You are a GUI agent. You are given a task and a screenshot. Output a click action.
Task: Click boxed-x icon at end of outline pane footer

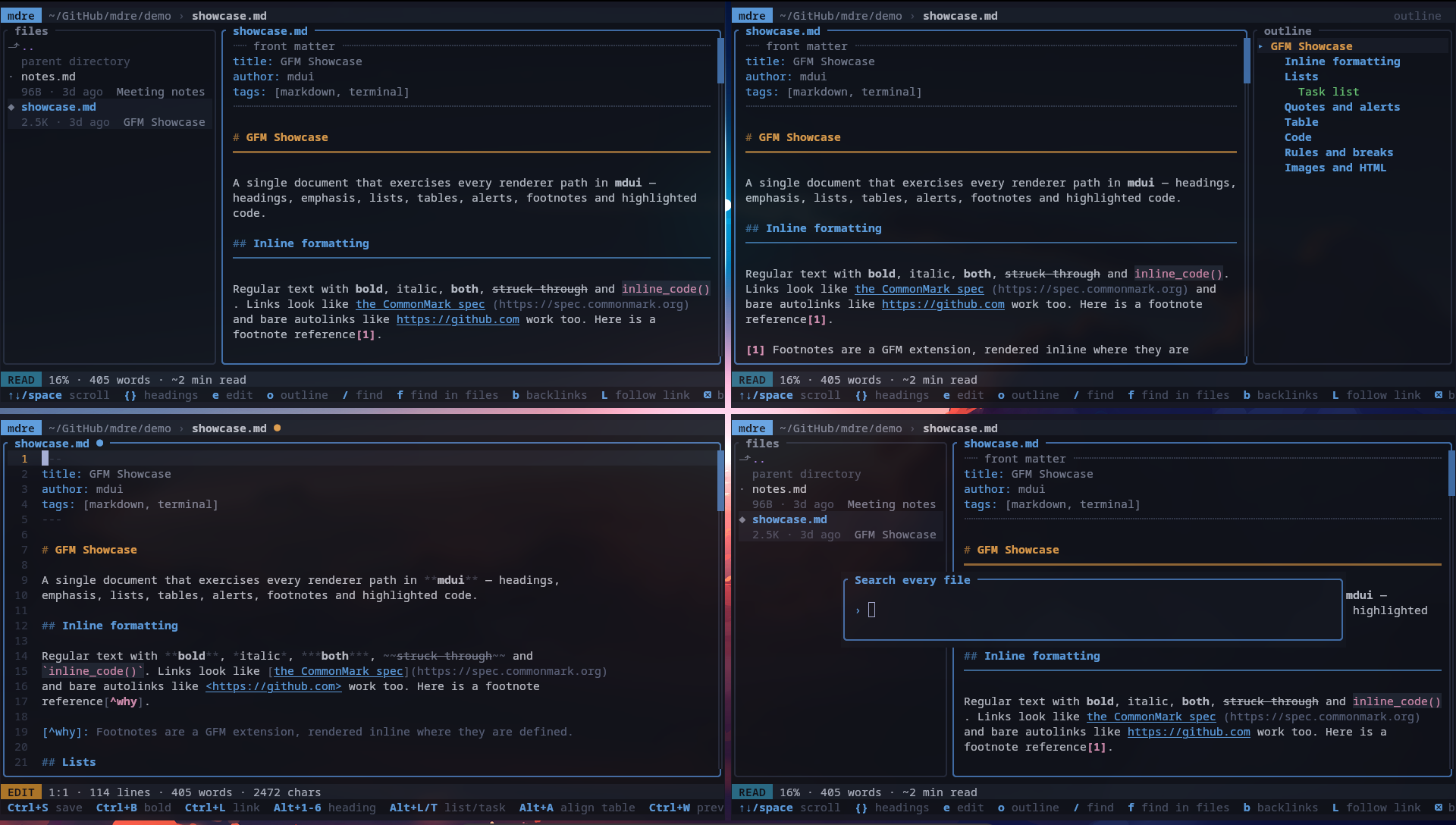[x=1439, y=395]
